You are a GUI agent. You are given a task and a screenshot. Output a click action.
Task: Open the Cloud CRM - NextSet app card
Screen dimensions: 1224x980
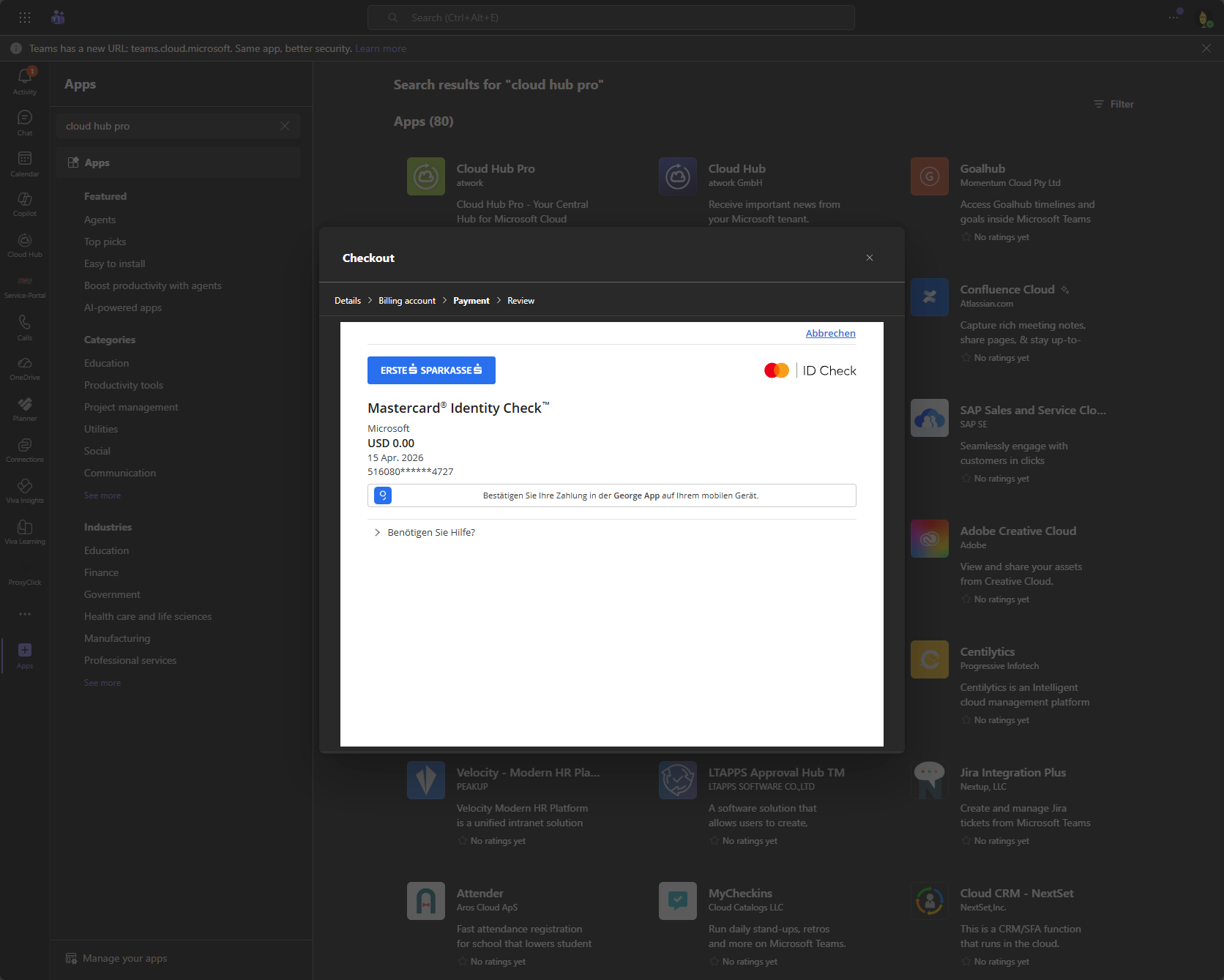click(1012, 925)
